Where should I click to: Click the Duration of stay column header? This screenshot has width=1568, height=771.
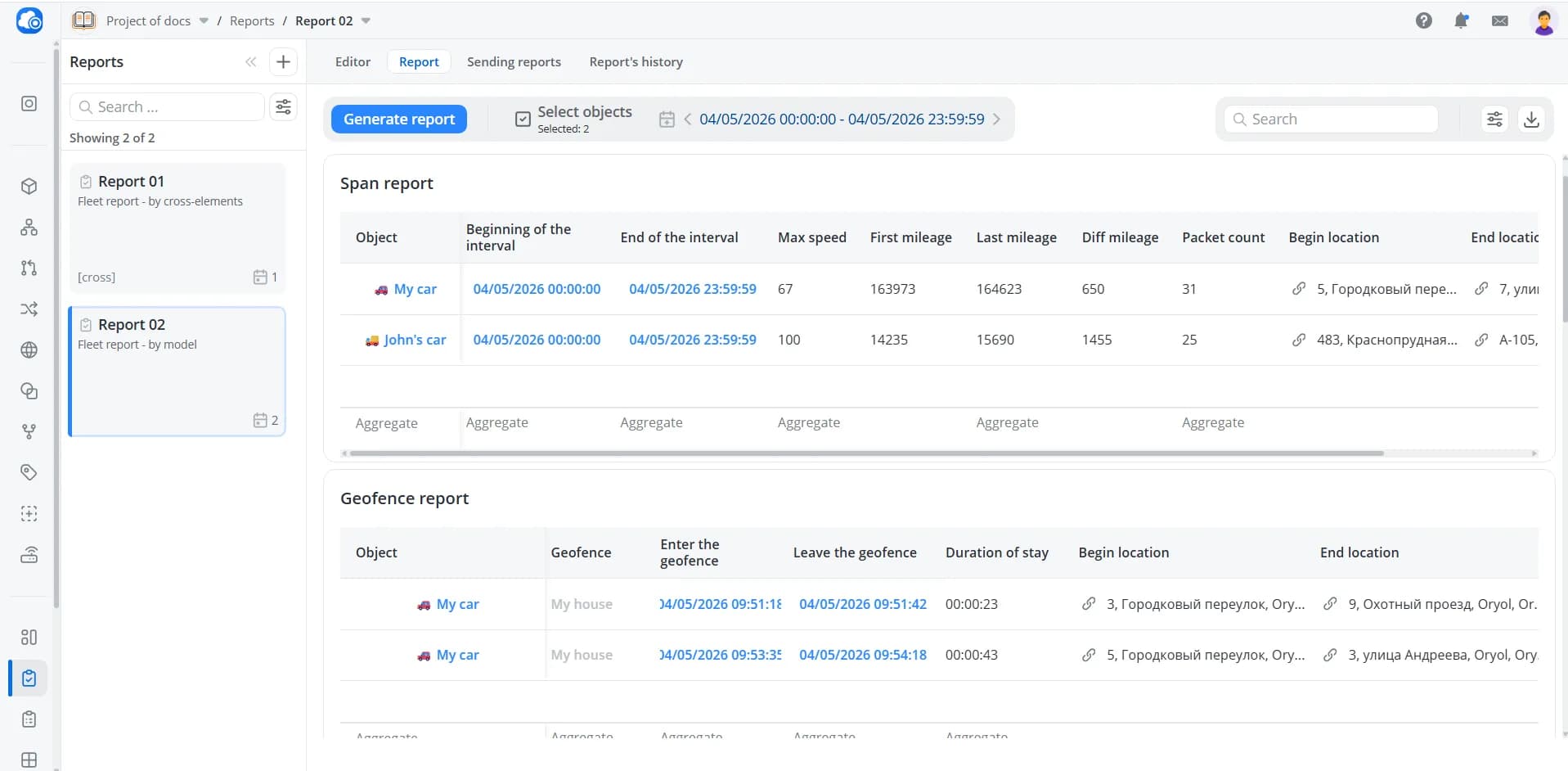pyautogui.click(x=996, y=552)
